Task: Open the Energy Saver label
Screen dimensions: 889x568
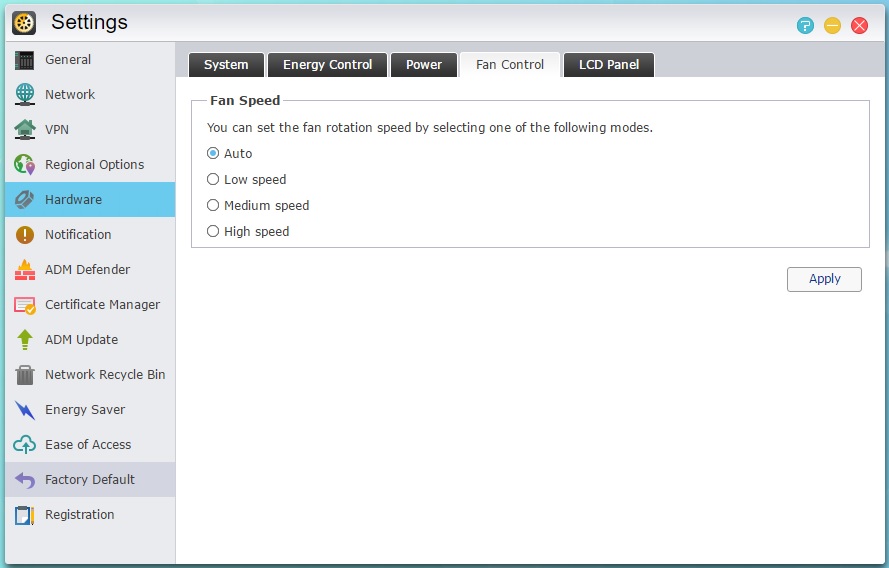Action: pyautogui.click(x=85, y=410)
